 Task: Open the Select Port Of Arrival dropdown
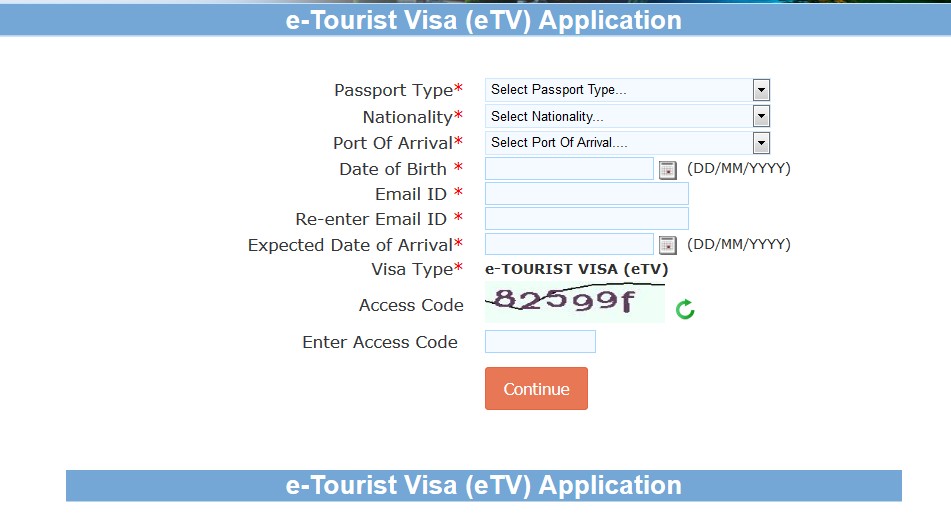pos(627,143)
